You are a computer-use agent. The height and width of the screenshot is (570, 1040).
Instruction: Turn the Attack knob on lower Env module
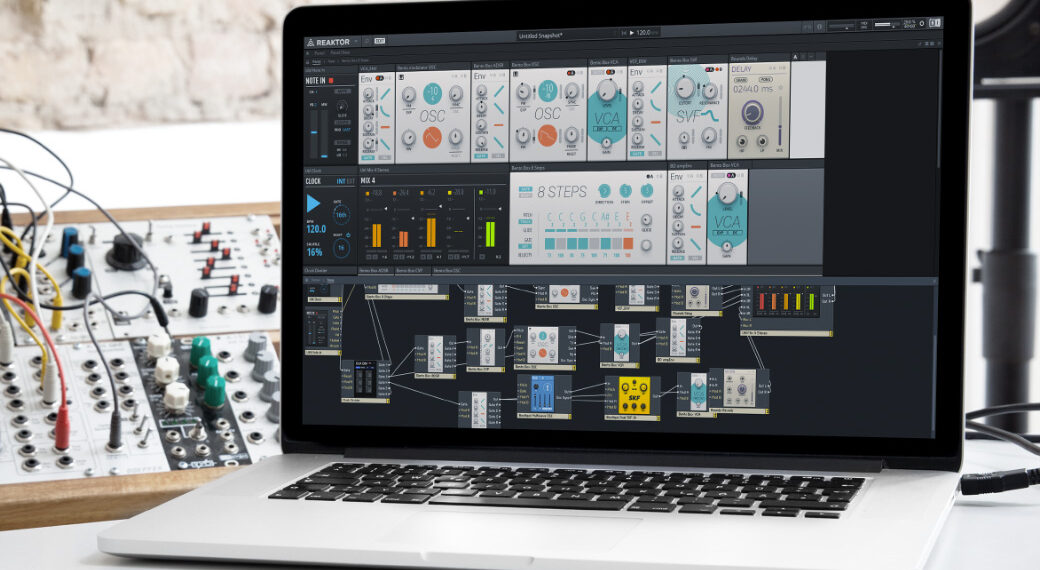[x=677, y=190]
